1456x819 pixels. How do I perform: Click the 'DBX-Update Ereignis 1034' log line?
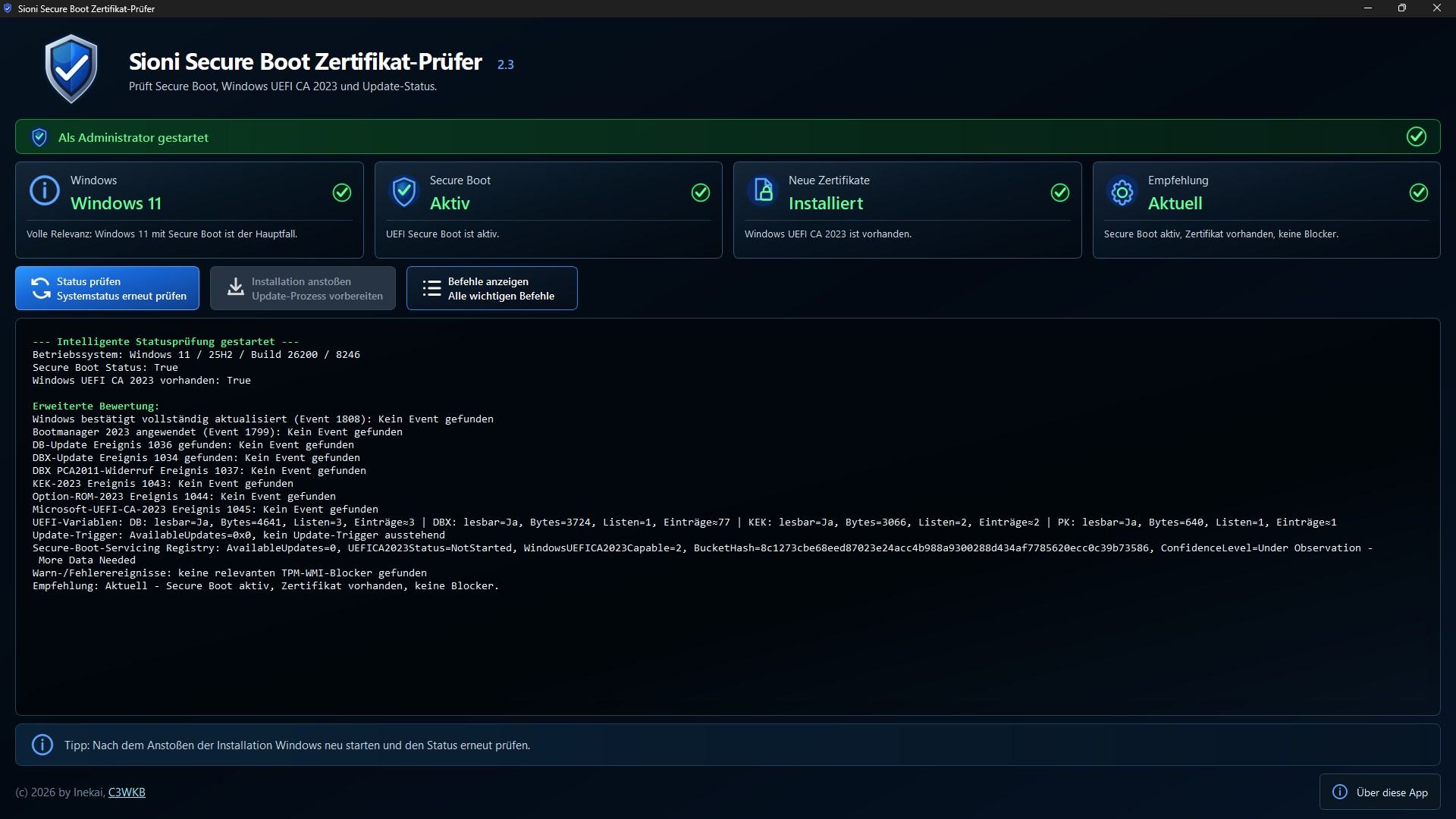[196, 458]
